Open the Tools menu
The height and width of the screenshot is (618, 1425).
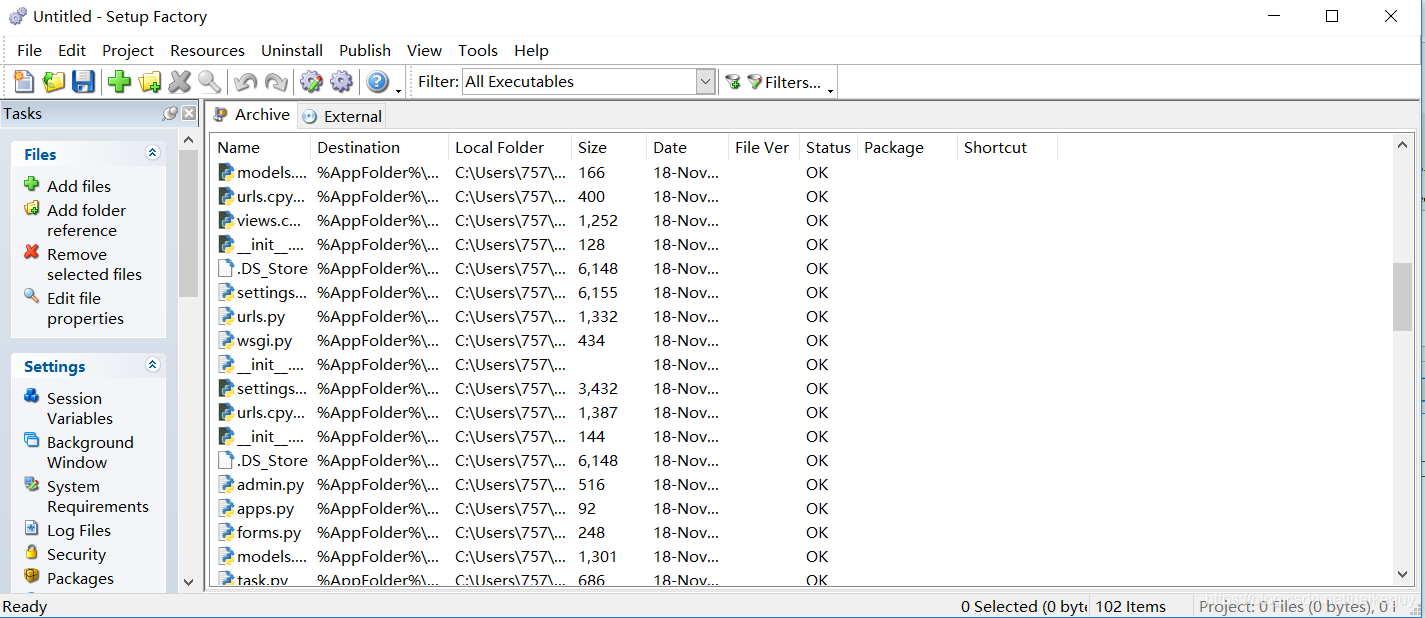478,50
